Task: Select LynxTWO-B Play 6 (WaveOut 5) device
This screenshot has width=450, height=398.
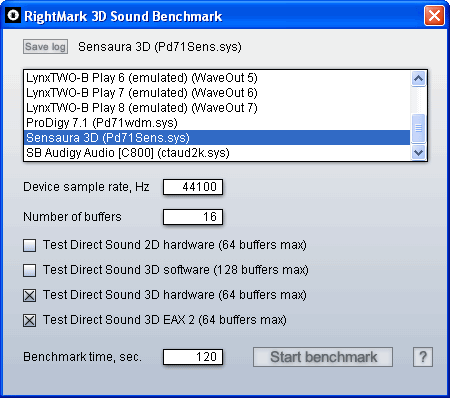Action: coord(217,78)
